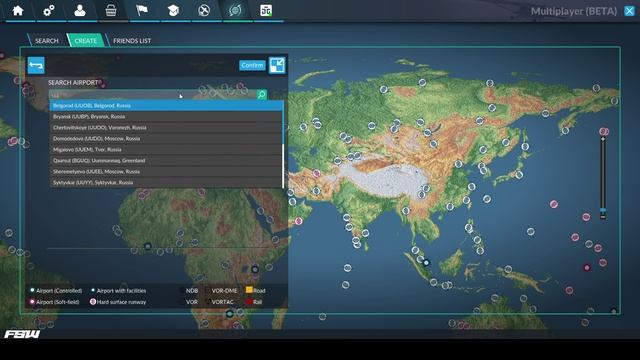Toggle the VOR legend item

click(189, 302)
